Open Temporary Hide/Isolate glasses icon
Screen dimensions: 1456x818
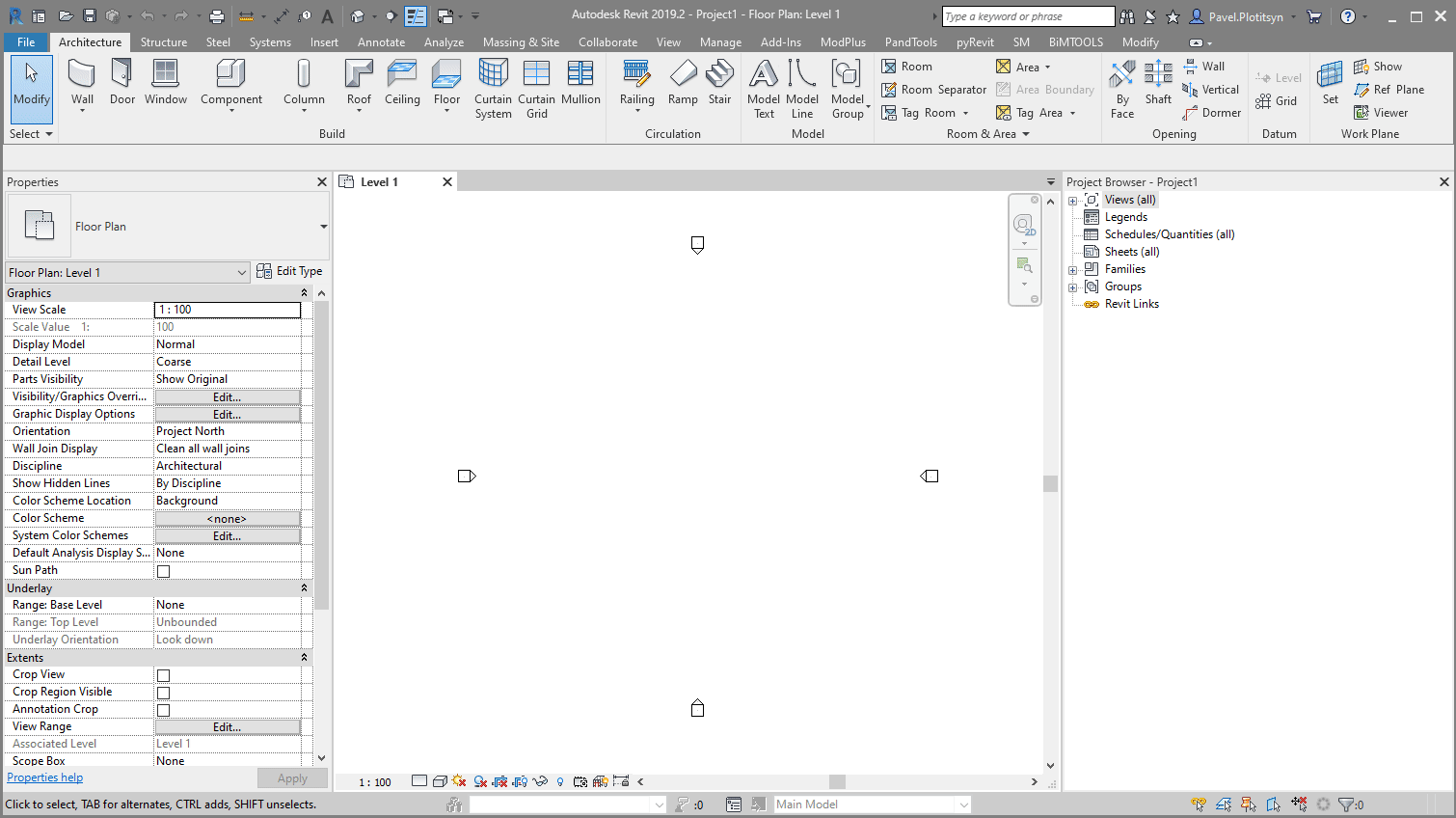coord(540,781)
